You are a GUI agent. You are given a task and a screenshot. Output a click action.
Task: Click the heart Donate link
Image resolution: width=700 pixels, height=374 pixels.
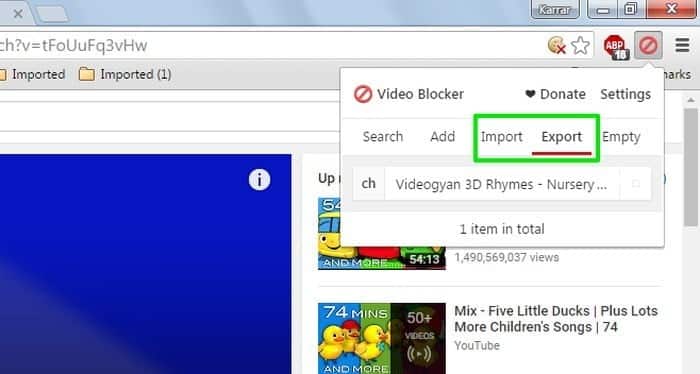pos(555,94)
